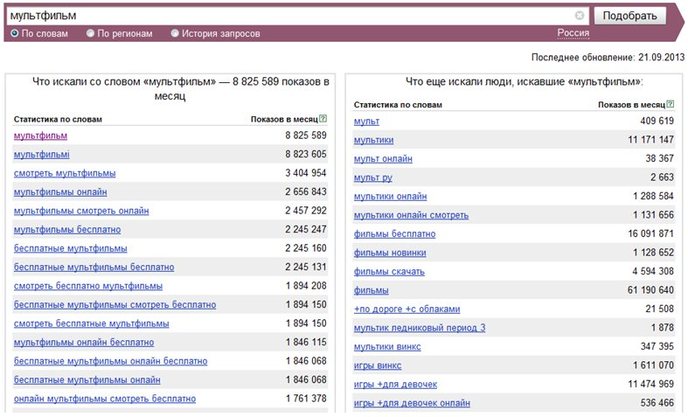Open the бесплатные мультфильмы онлайн link
The width and height of the screenshot is (688, 417).
pos(87,380)
